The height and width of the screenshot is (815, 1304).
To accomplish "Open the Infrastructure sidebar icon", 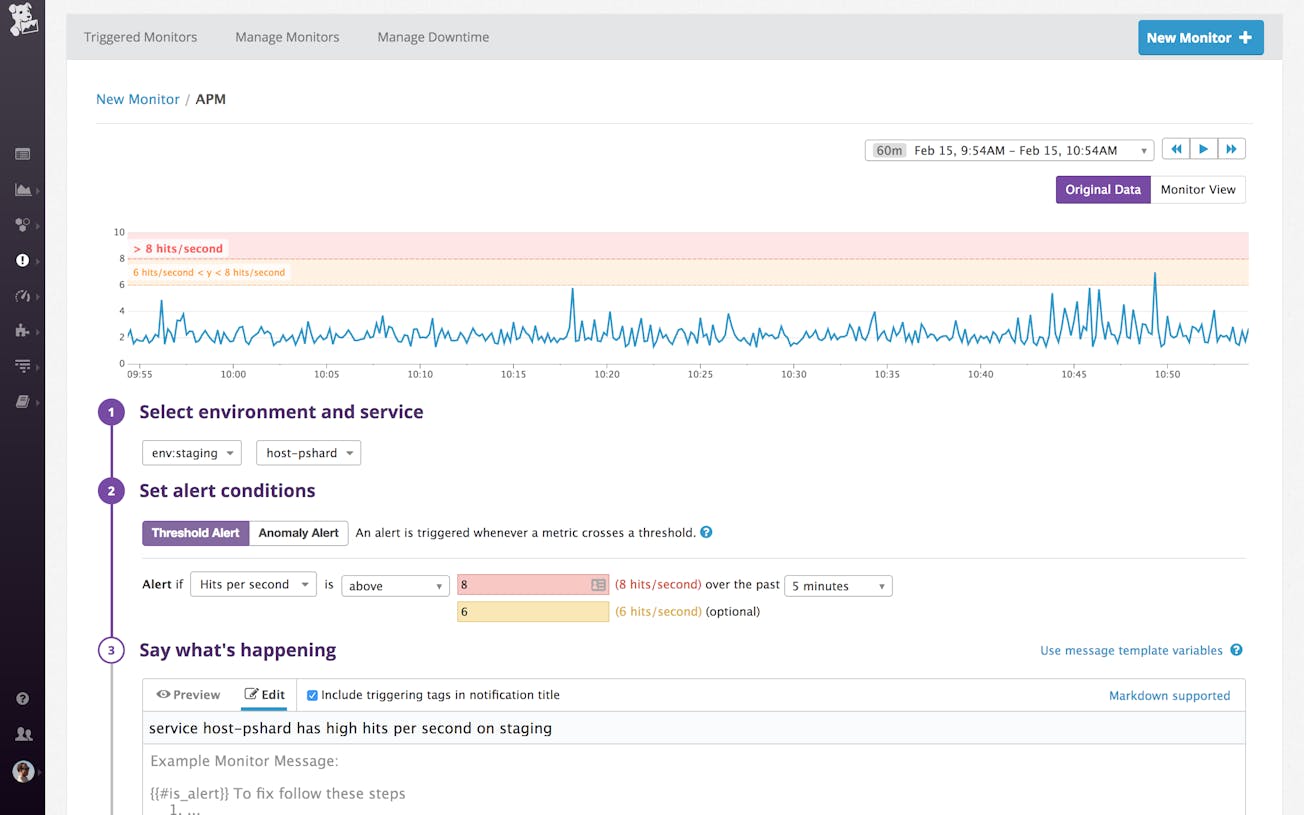I will click(x=22, y=224).
